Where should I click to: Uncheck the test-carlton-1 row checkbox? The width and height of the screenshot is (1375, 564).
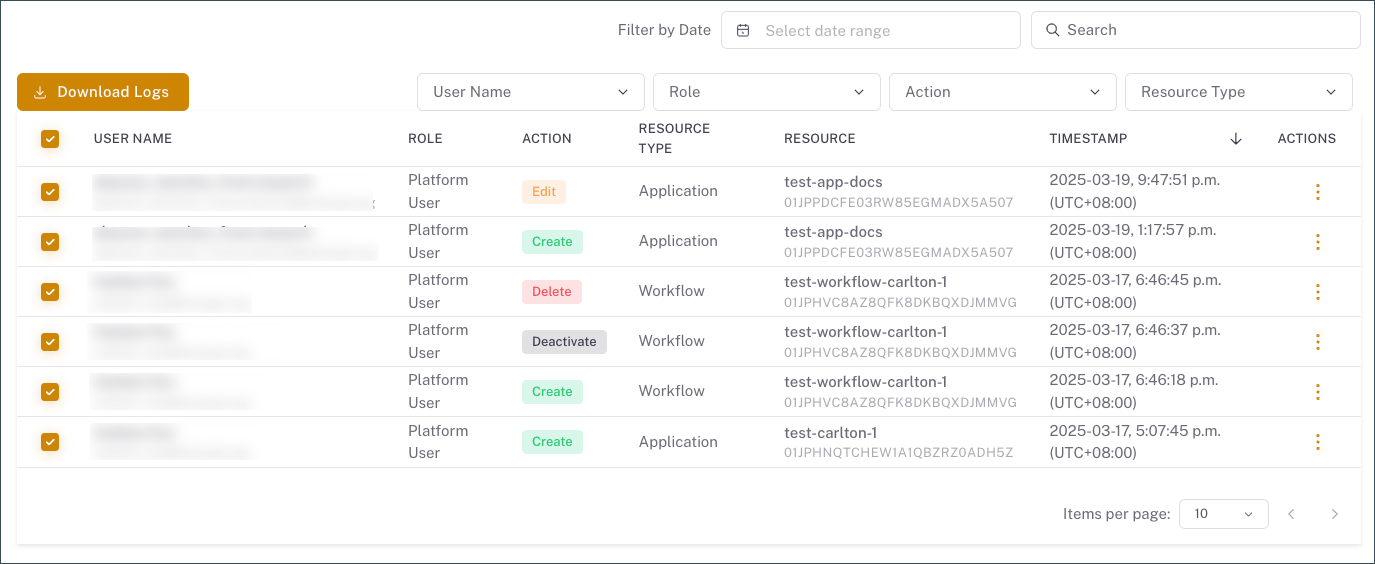click(50, 442)
